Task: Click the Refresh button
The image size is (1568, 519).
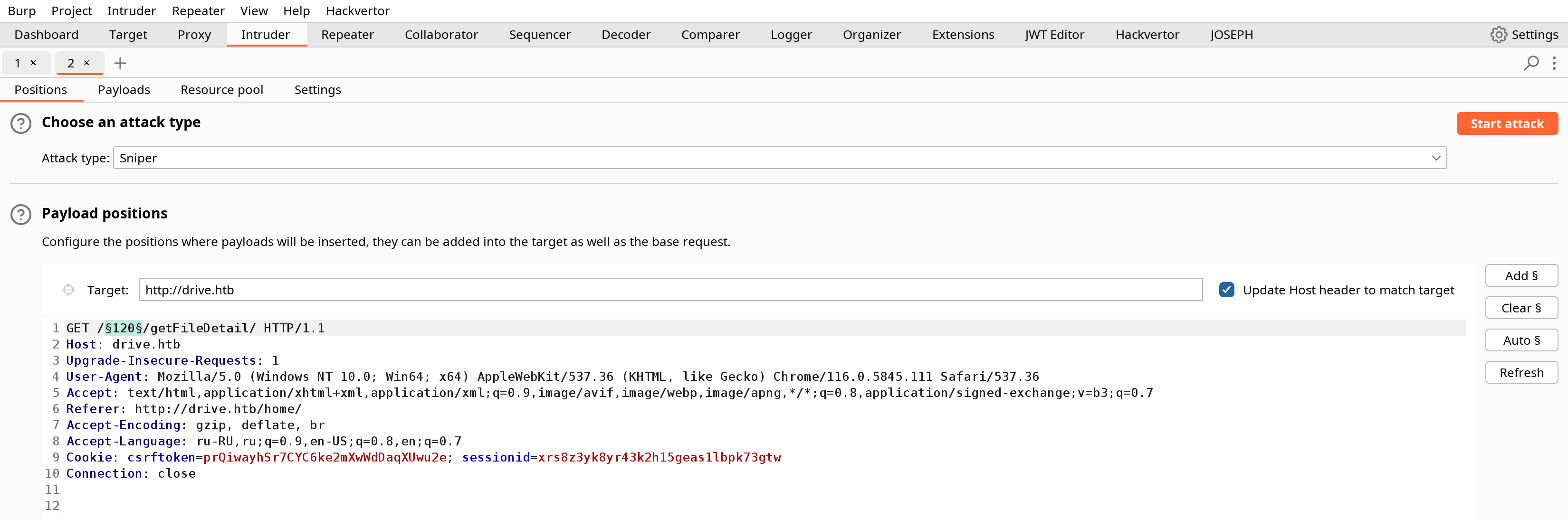Action: point(1521,372)
